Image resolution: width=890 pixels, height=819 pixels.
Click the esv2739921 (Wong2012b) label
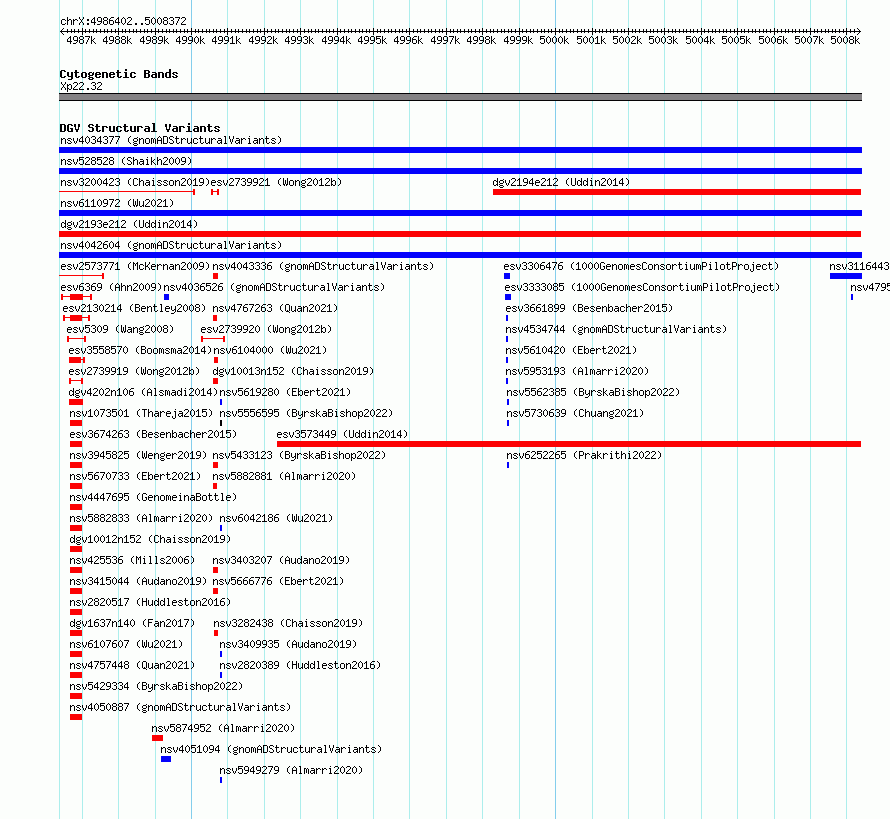click(276, 182)
